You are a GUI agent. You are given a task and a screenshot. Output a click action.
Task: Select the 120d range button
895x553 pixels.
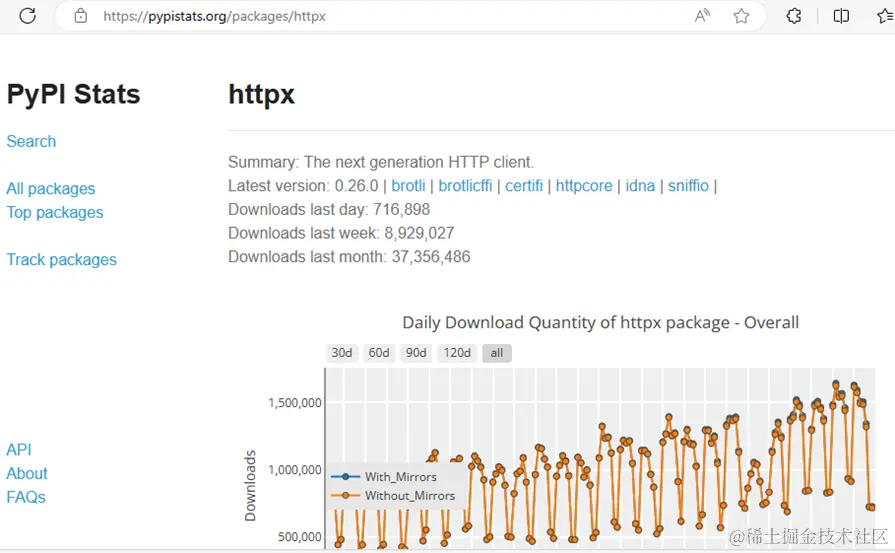[457, 353]
